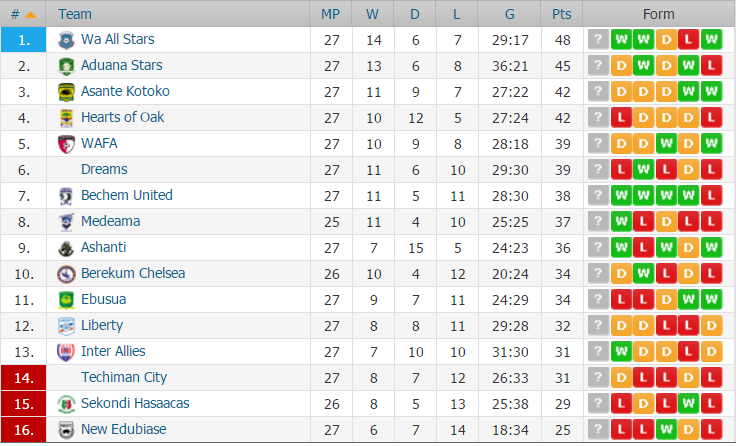
Task: Click the Berekum Chelsea round crest
Action: (66, 274)
